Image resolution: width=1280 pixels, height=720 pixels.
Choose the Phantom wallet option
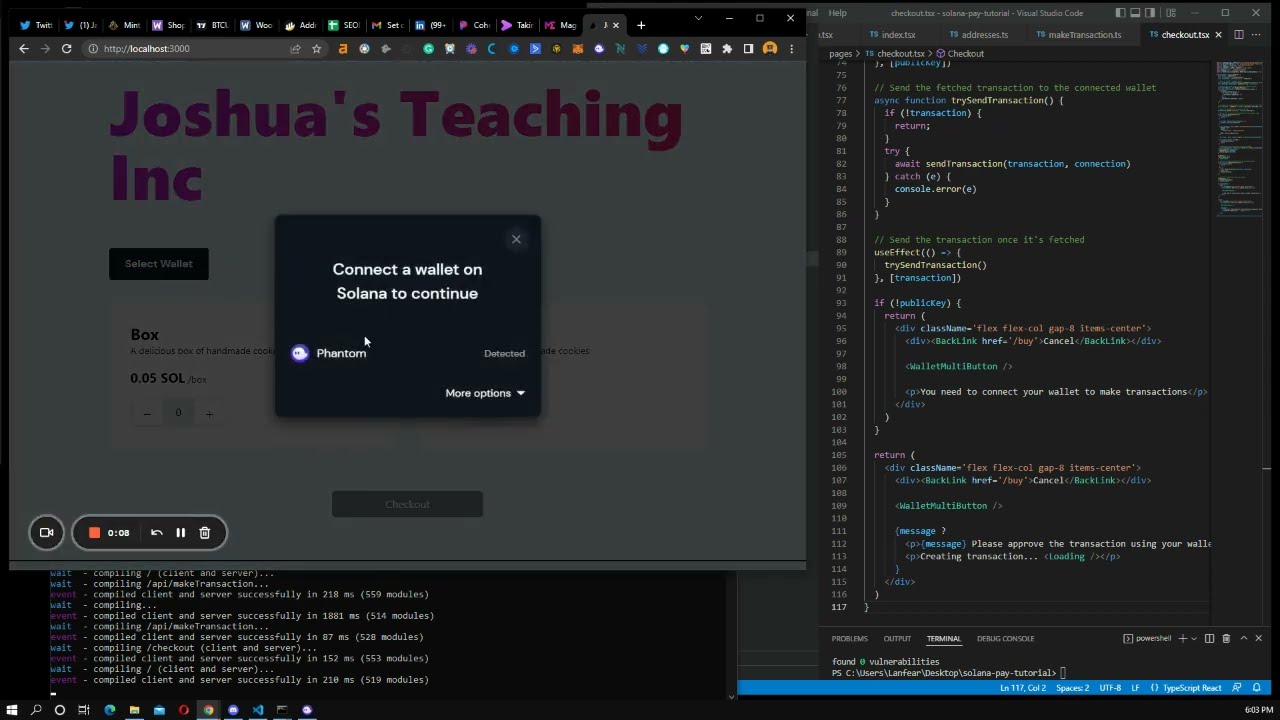pos(407,353)
